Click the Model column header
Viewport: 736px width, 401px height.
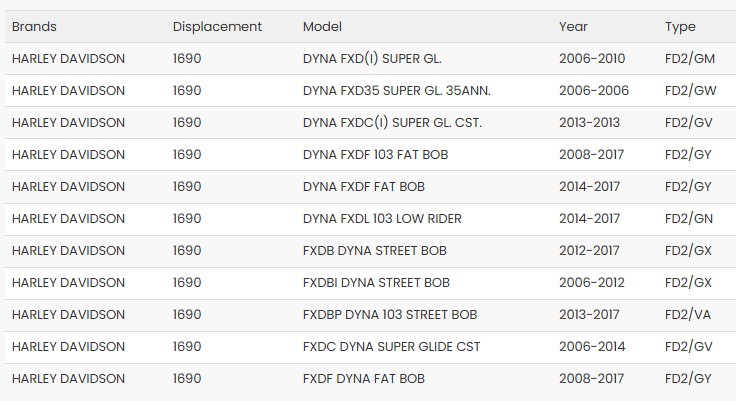(322, 27)
